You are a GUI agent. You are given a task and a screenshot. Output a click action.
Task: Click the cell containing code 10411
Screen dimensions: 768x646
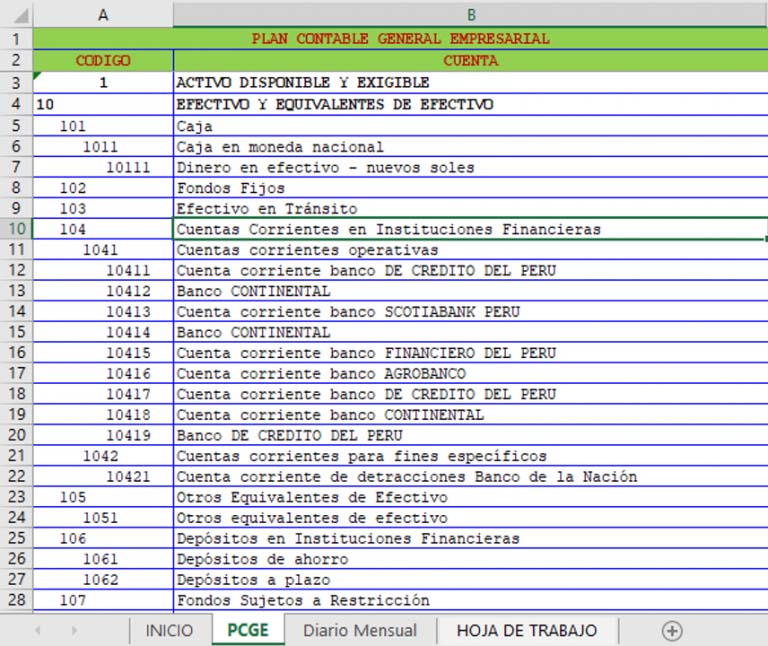tap(128, 271)
